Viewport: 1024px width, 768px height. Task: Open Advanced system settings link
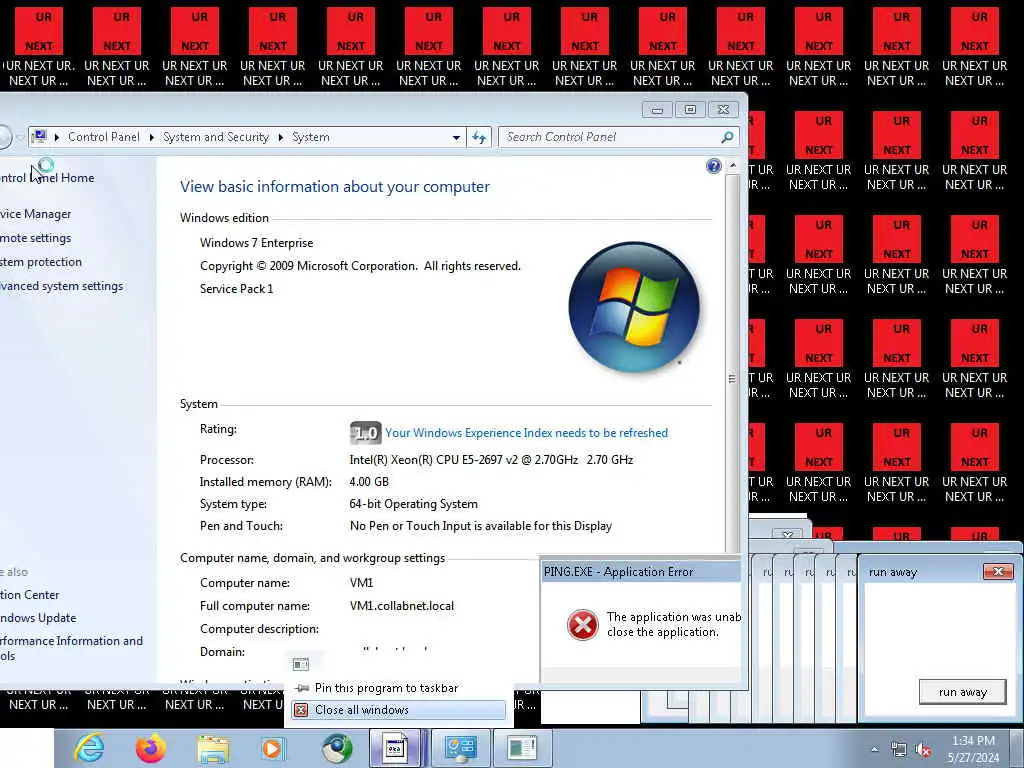point(61,286)
